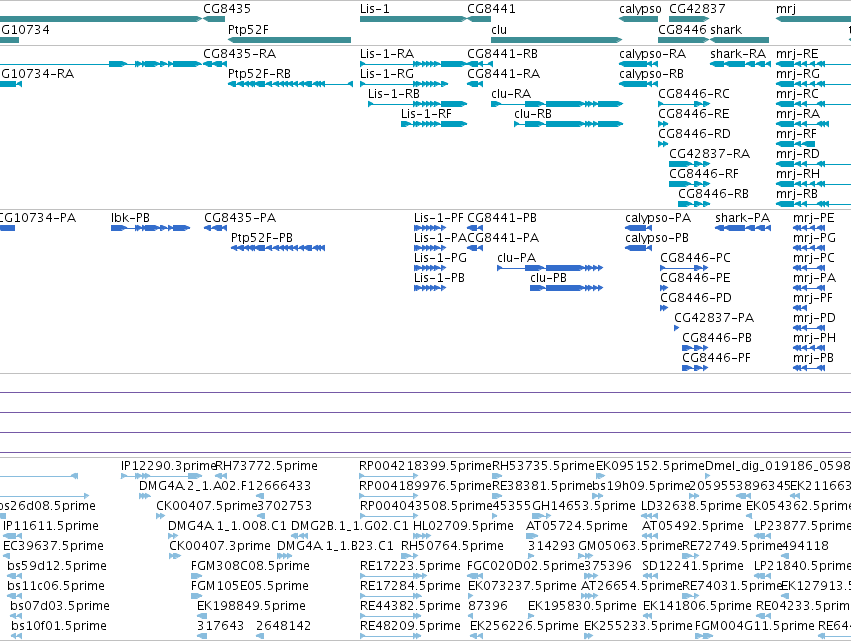Select the CG8446-RE transcript label
Screen dimensions: 851x641
694,114
